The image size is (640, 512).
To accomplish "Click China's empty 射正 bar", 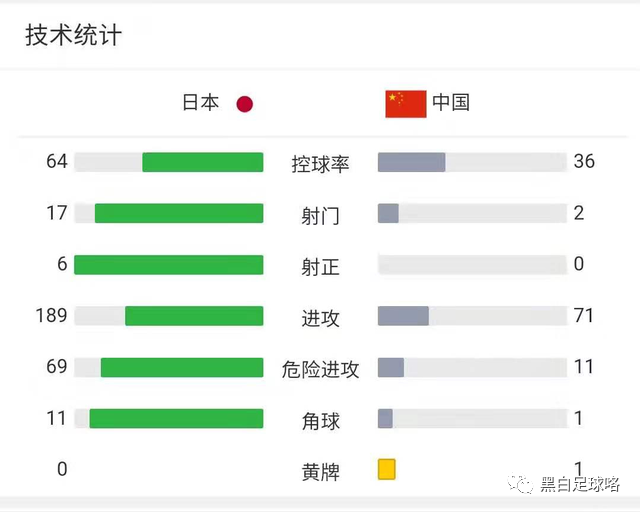I will 472,265.
